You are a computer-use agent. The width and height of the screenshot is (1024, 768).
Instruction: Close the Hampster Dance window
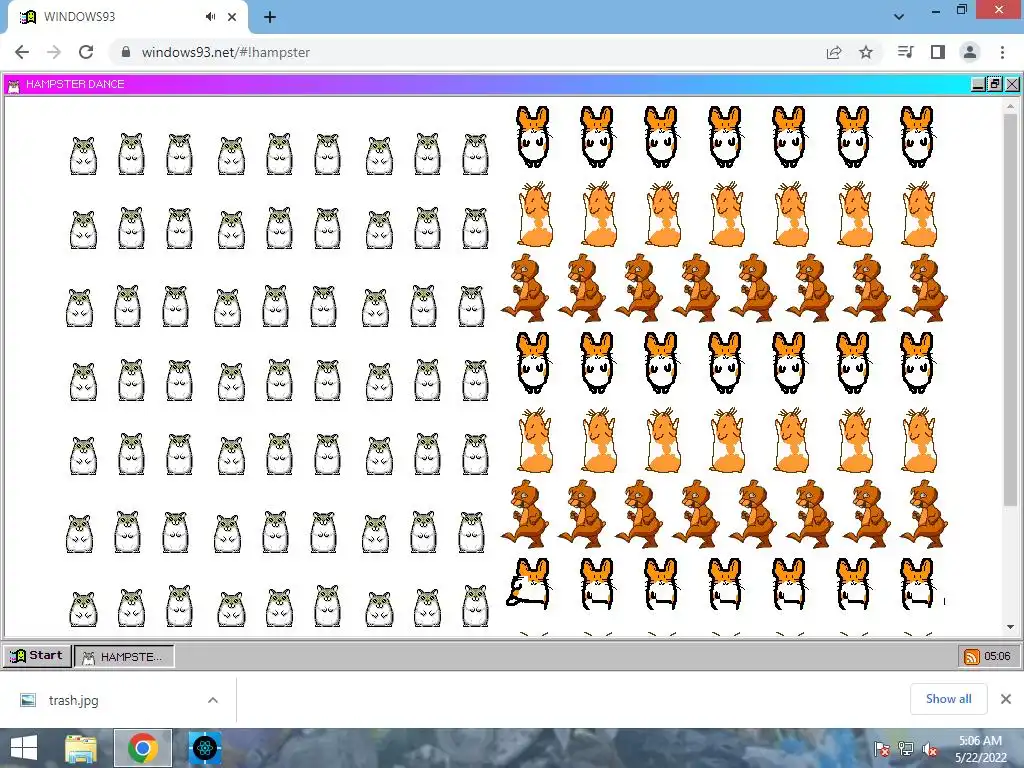(1012, 84)
